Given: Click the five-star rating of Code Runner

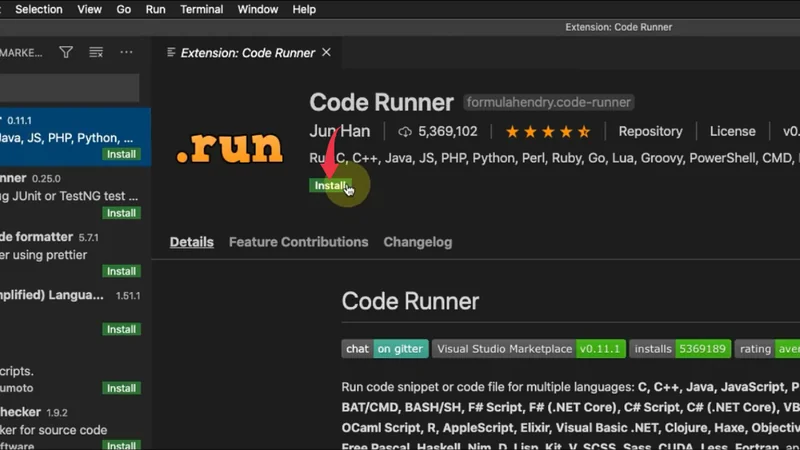Looking at the screenshot, I should tap(547, 132).
